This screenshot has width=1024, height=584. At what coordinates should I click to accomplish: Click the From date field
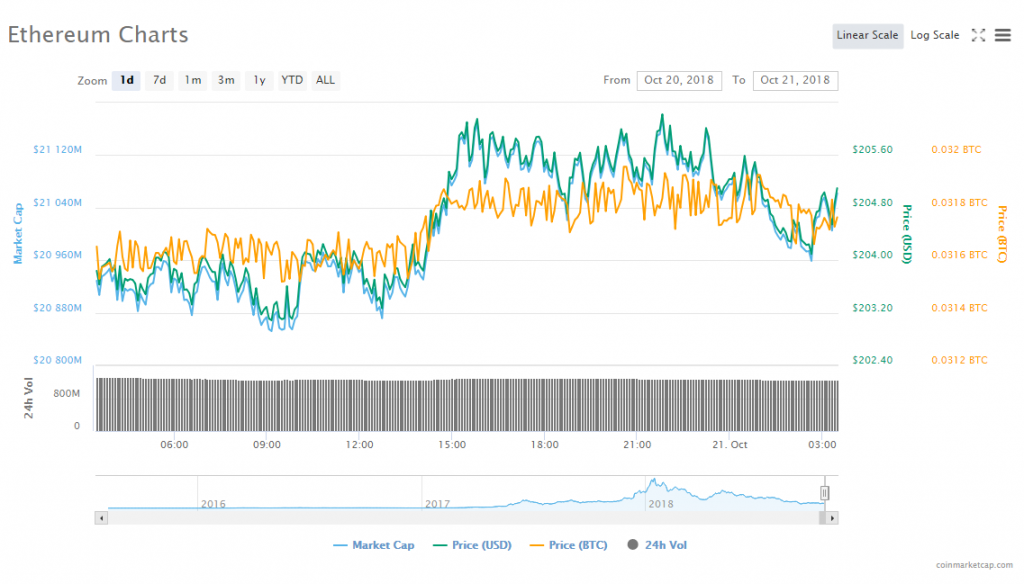point(679,80)
